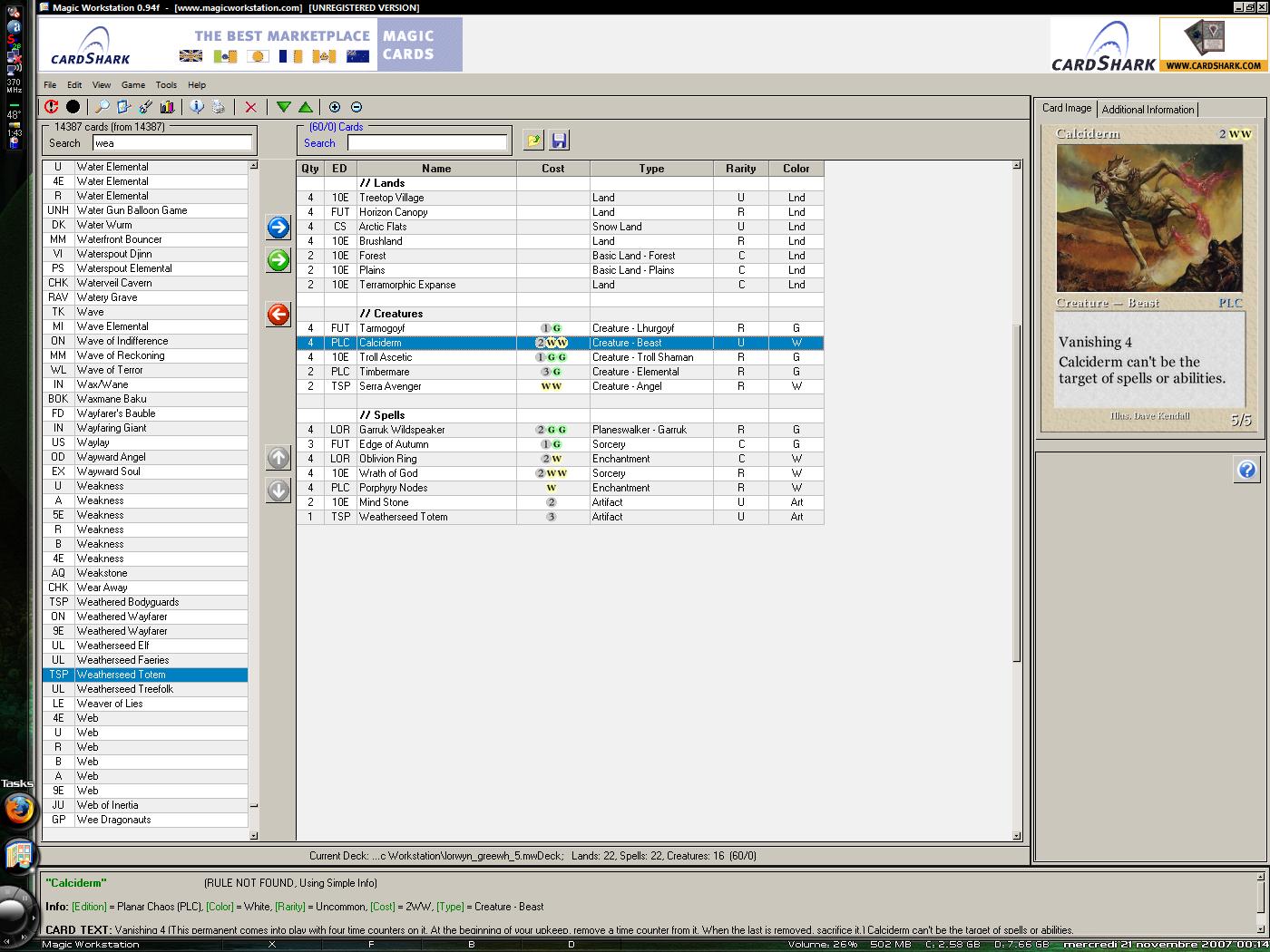The height and width of the screenshot is (952, 1270).
Task: Open the Edit menu
Action: pyautogui.click(x=74, y=85)
